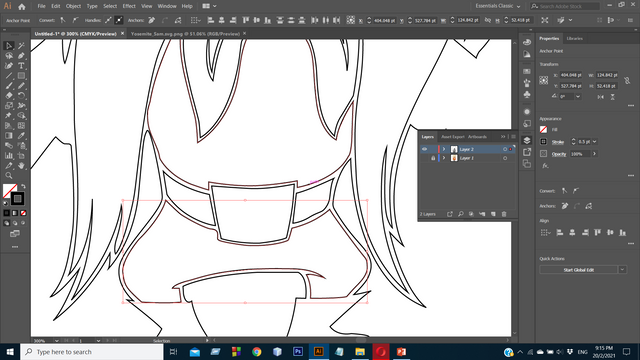Click horizontal align left in control bar
Viewport: 640px width, 360px height.
tap(211, 20)
